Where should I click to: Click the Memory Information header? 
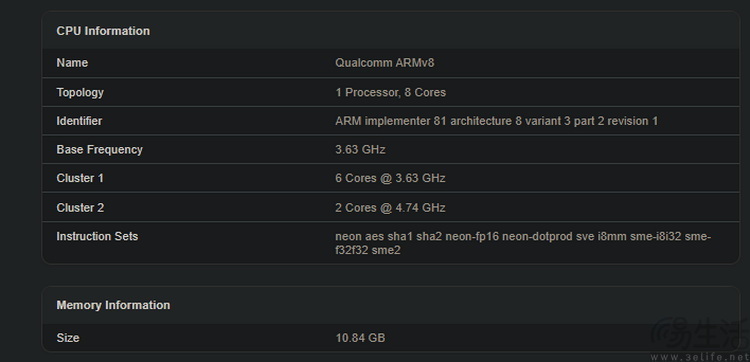pyautogui.click(x=113, y=305)
